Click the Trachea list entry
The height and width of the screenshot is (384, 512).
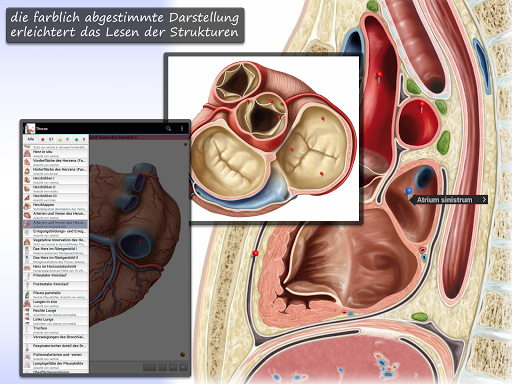coord(56,330)
